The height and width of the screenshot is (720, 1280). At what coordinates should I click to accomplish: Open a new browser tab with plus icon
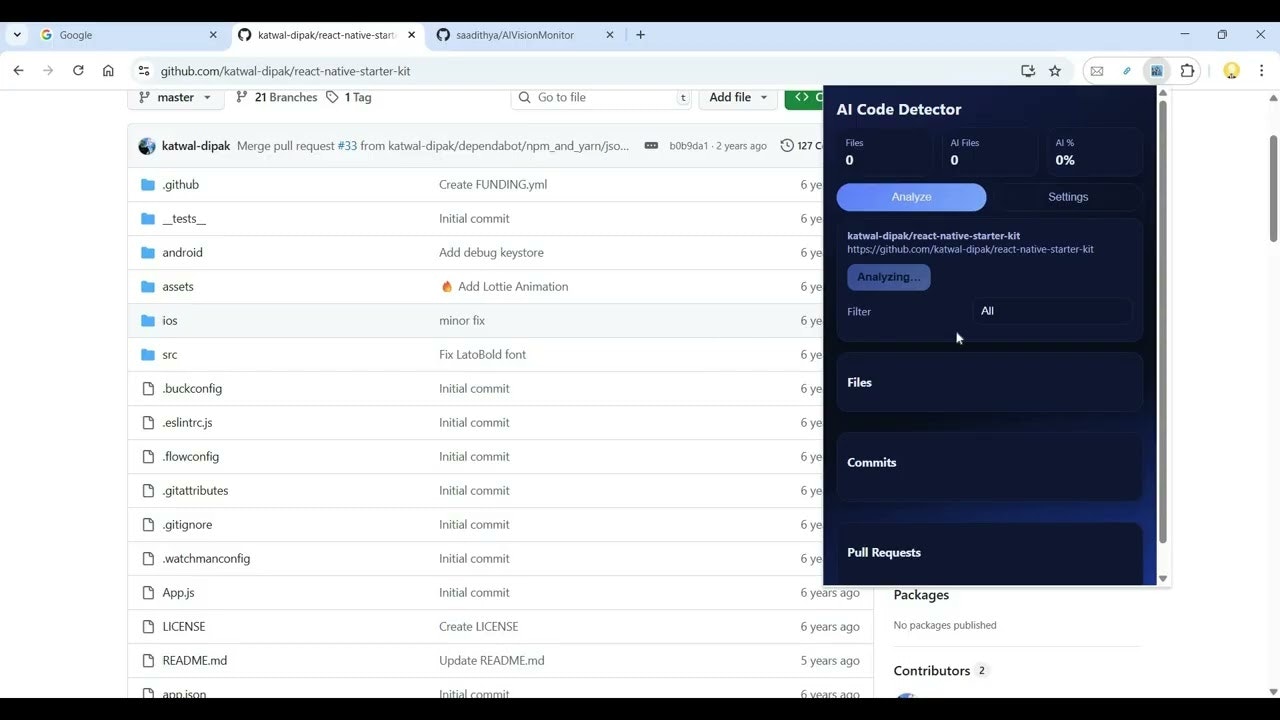pos(641,35)
